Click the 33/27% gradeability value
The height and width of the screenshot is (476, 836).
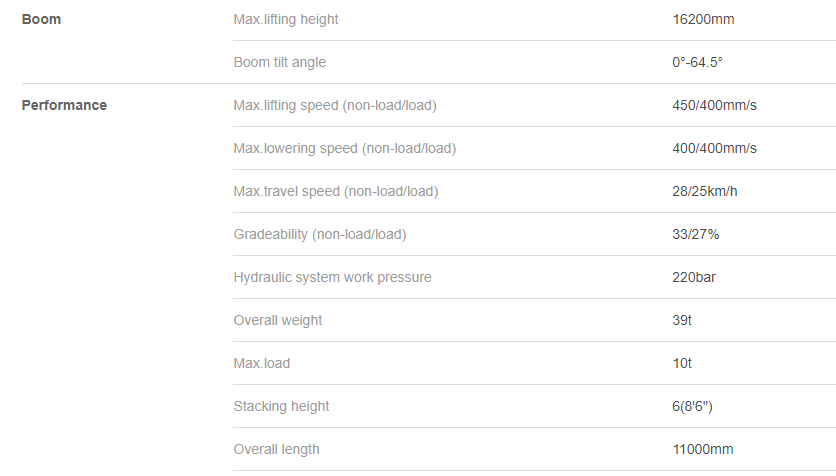pos(696,234)
